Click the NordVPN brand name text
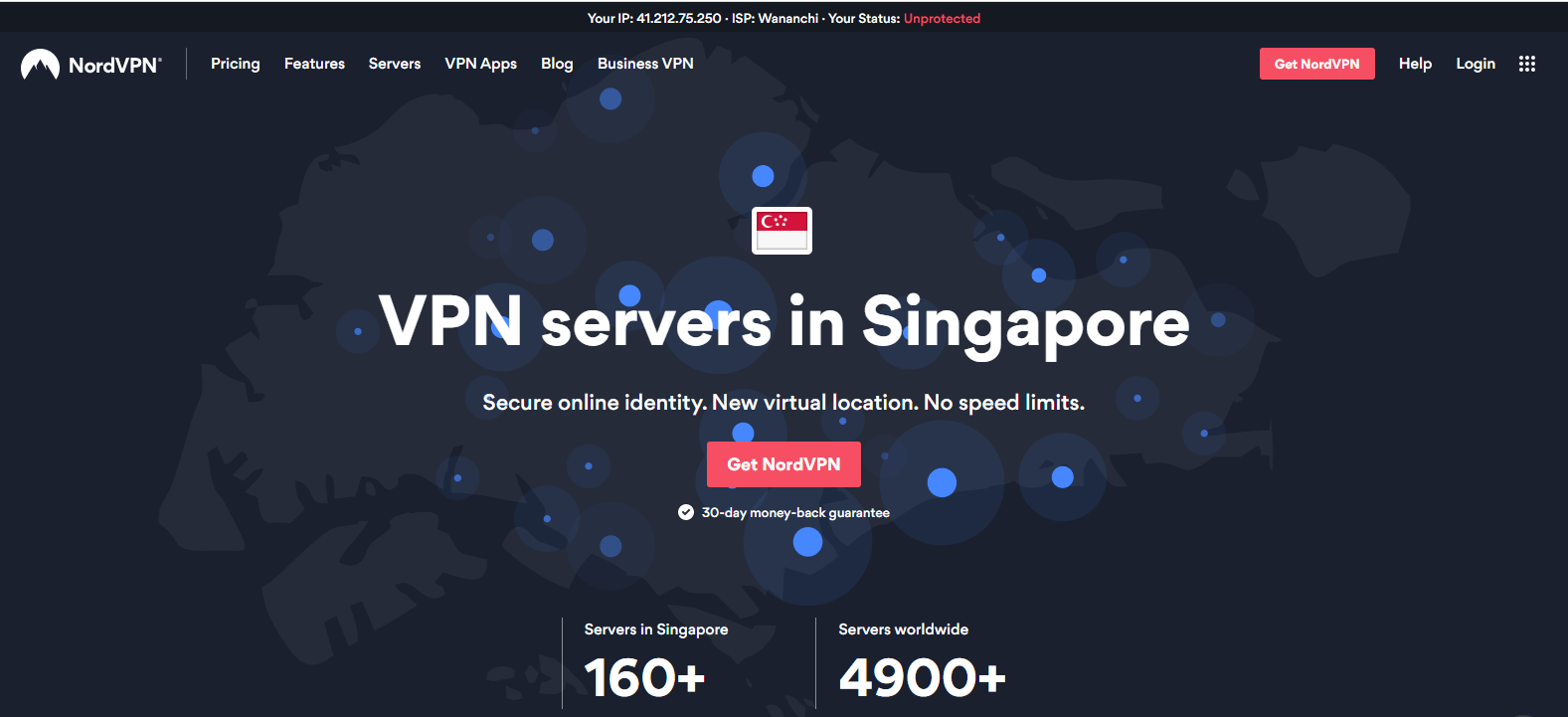The width and height of the screenshot is (1568, 717). tap(114, 66)
